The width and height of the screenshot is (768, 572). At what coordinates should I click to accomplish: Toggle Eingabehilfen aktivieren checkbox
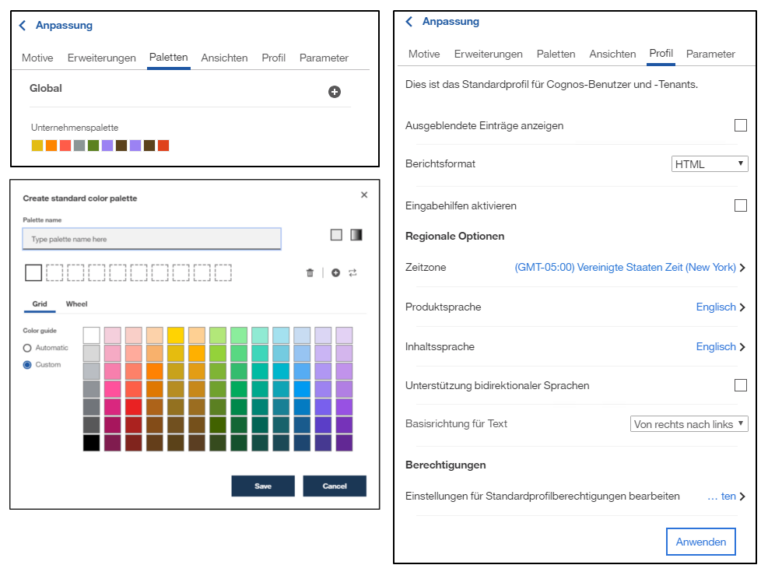point(741,205)
